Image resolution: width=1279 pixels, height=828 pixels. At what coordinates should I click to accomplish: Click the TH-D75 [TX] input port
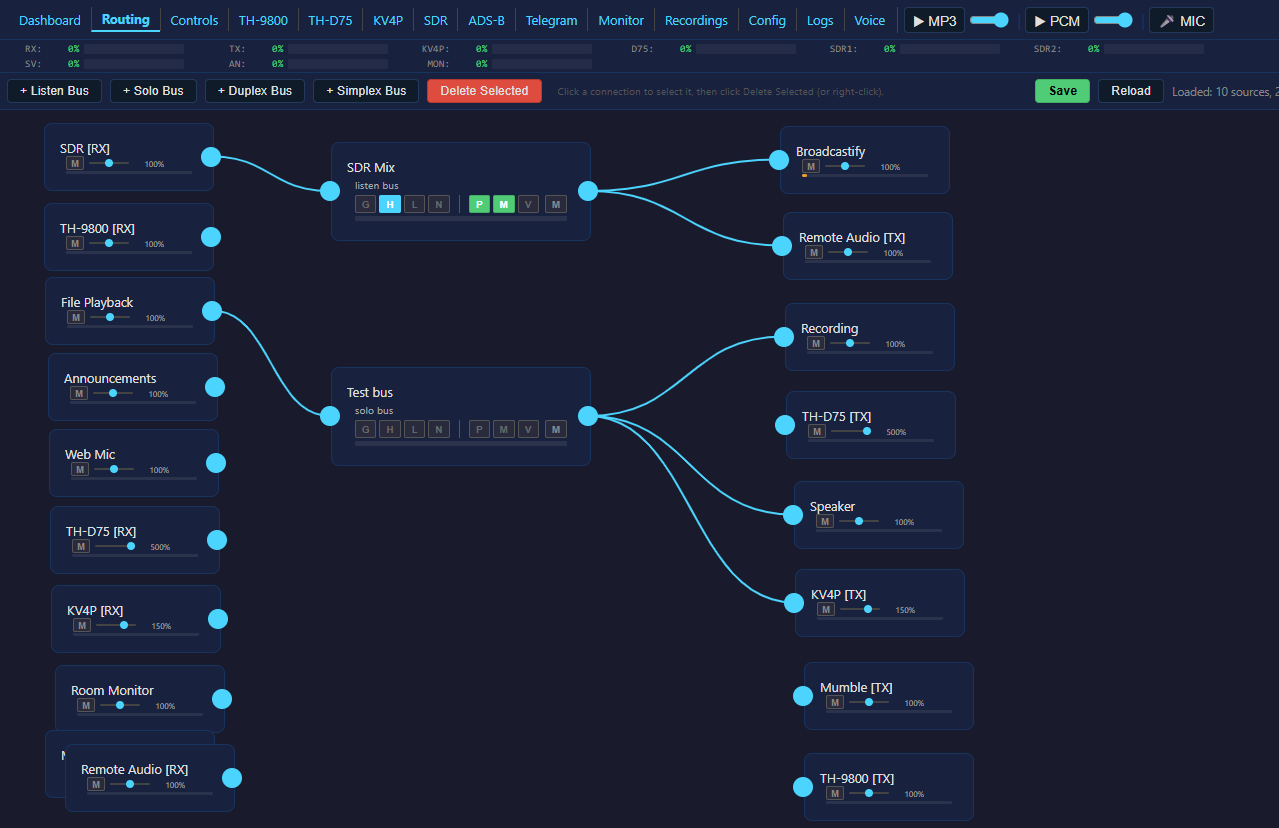click(x=785, y=424)
